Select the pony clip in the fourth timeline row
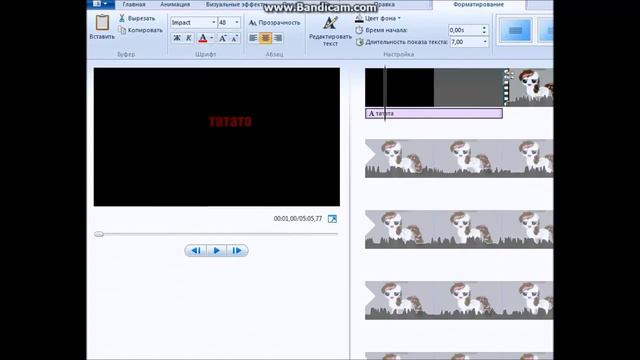 pyautogui.click(x=459, y=300)
